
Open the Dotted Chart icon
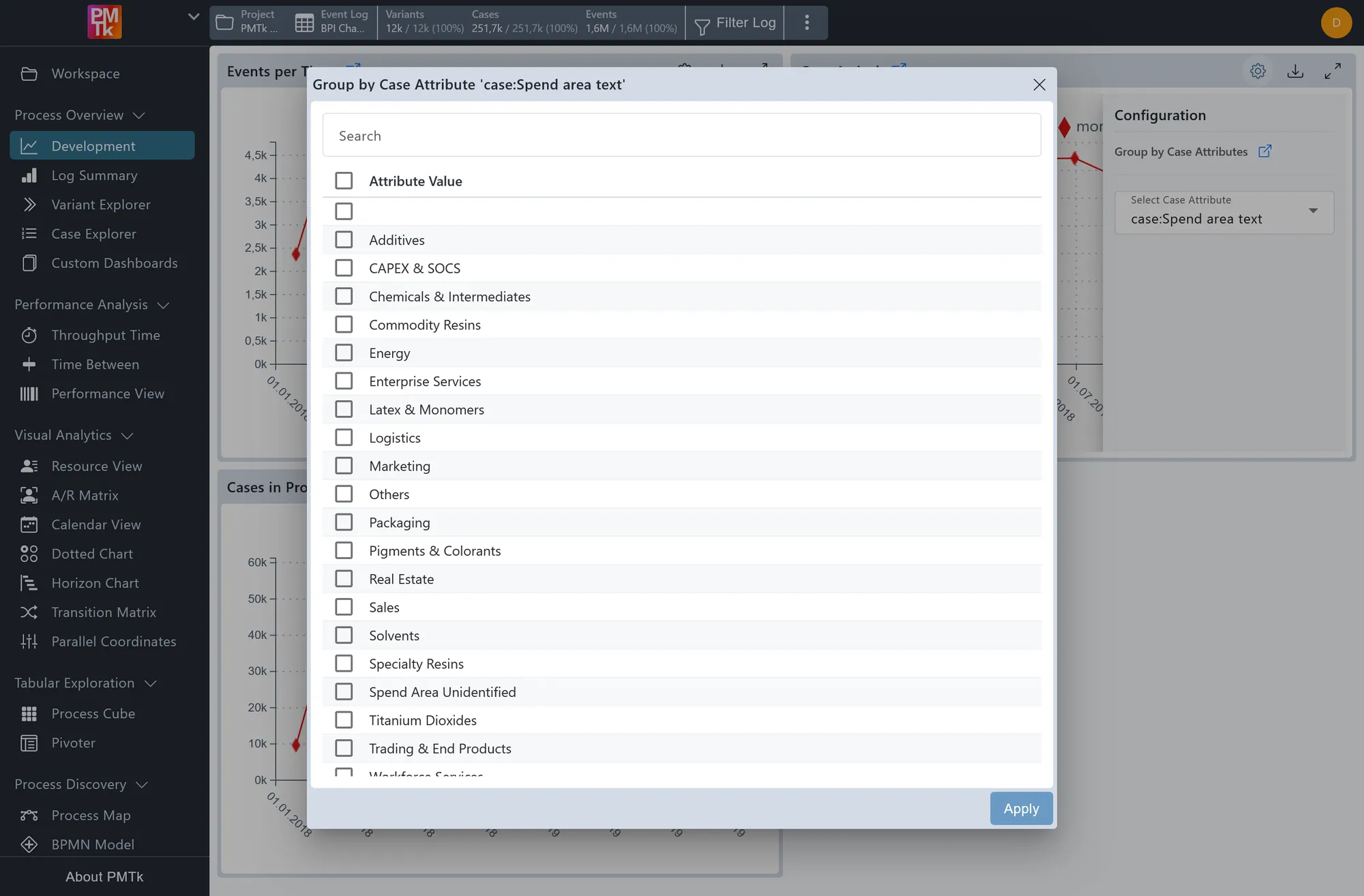pos(29,554)
